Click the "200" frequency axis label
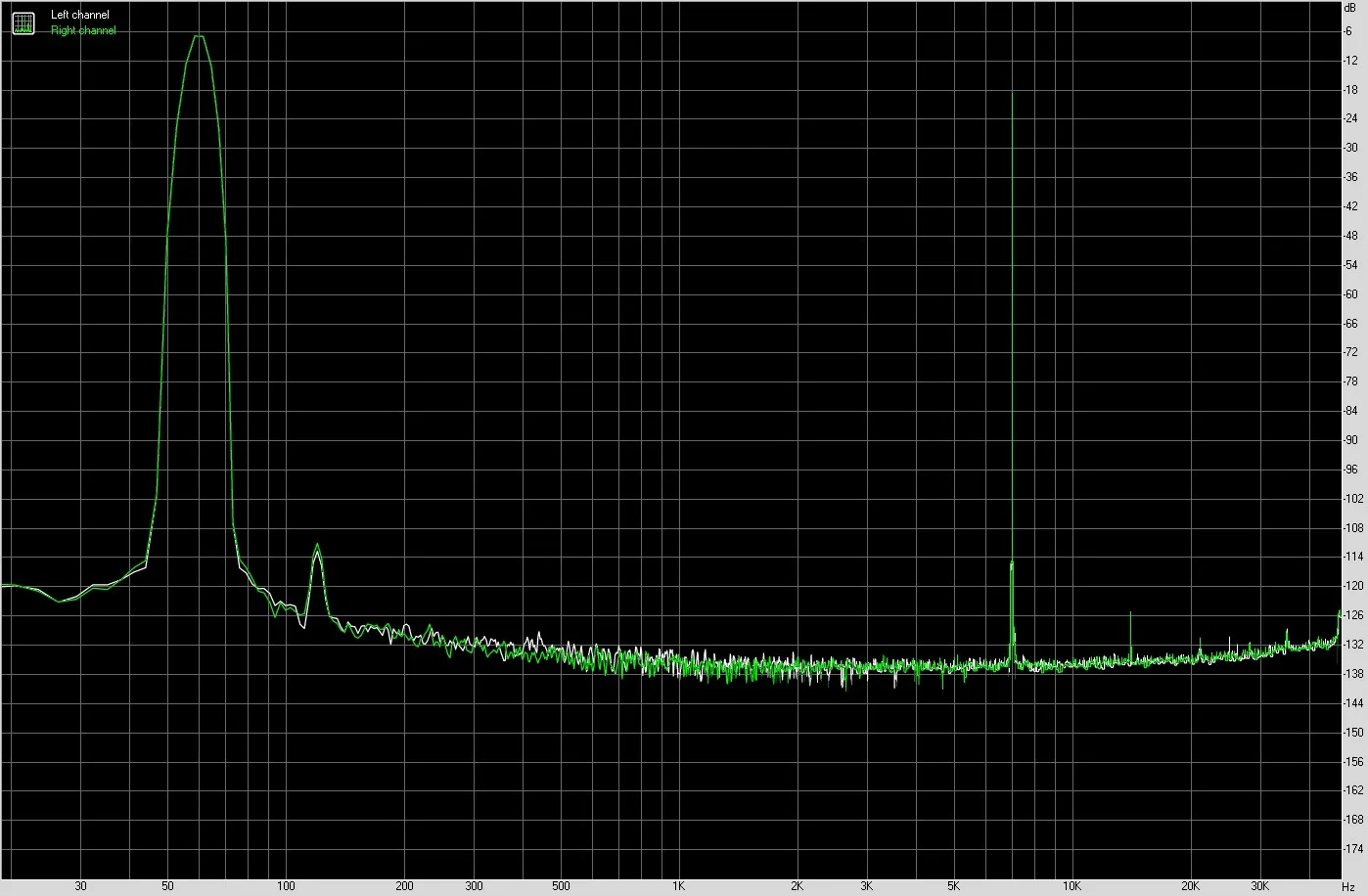Viewport: 1368px width, 896px height. pyautogui.click(x=404, y=886)
